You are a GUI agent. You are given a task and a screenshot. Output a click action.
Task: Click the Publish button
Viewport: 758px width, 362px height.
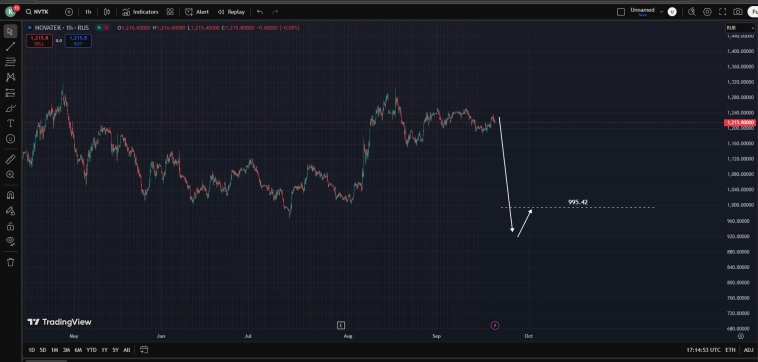[753, 12]
